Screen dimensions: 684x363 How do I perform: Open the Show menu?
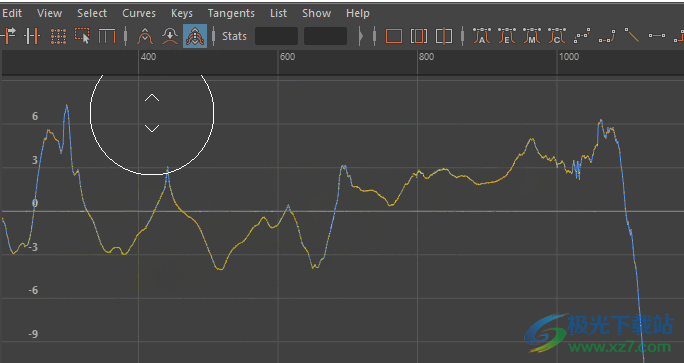316,13
